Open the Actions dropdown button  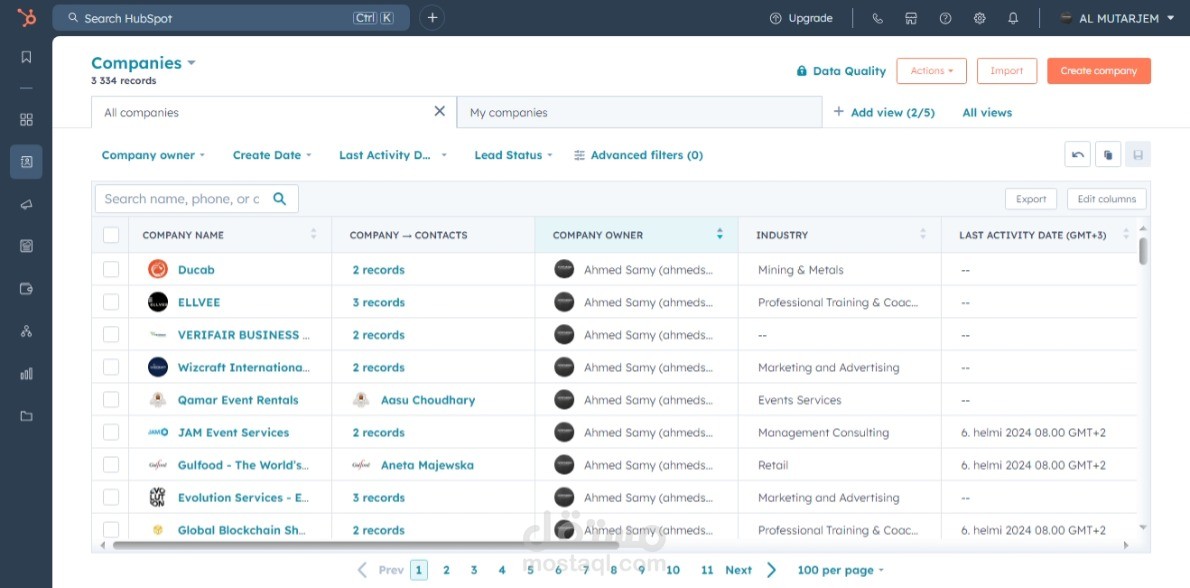point(931,71)
